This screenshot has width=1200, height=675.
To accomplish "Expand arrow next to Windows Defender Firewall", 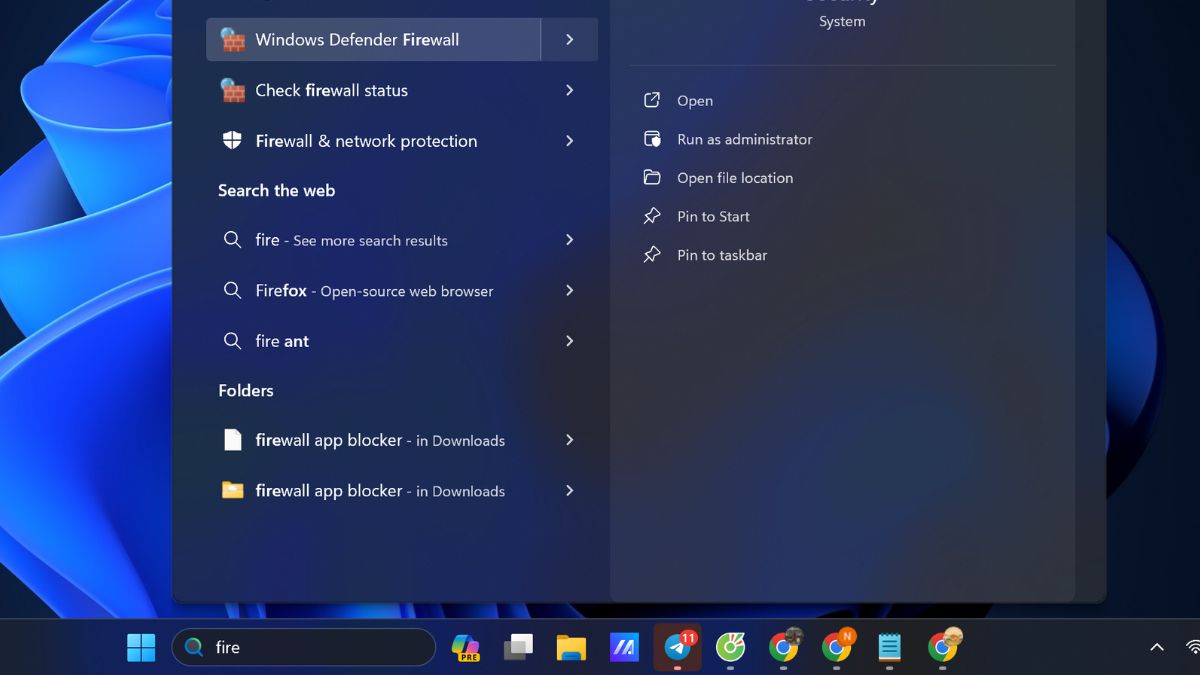I will pyautogui.click(x=569, y=40).
